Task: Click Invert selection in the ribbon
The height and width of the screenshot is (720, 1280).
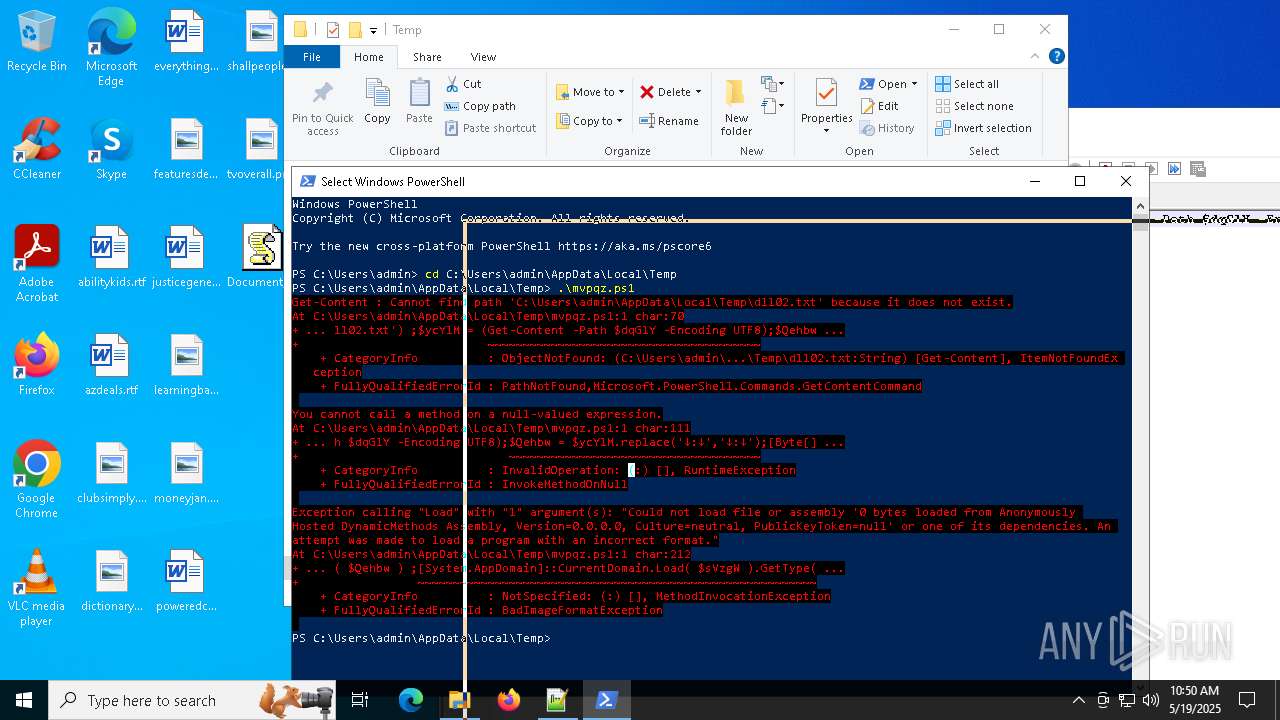Action: click(x=983, y=128)
